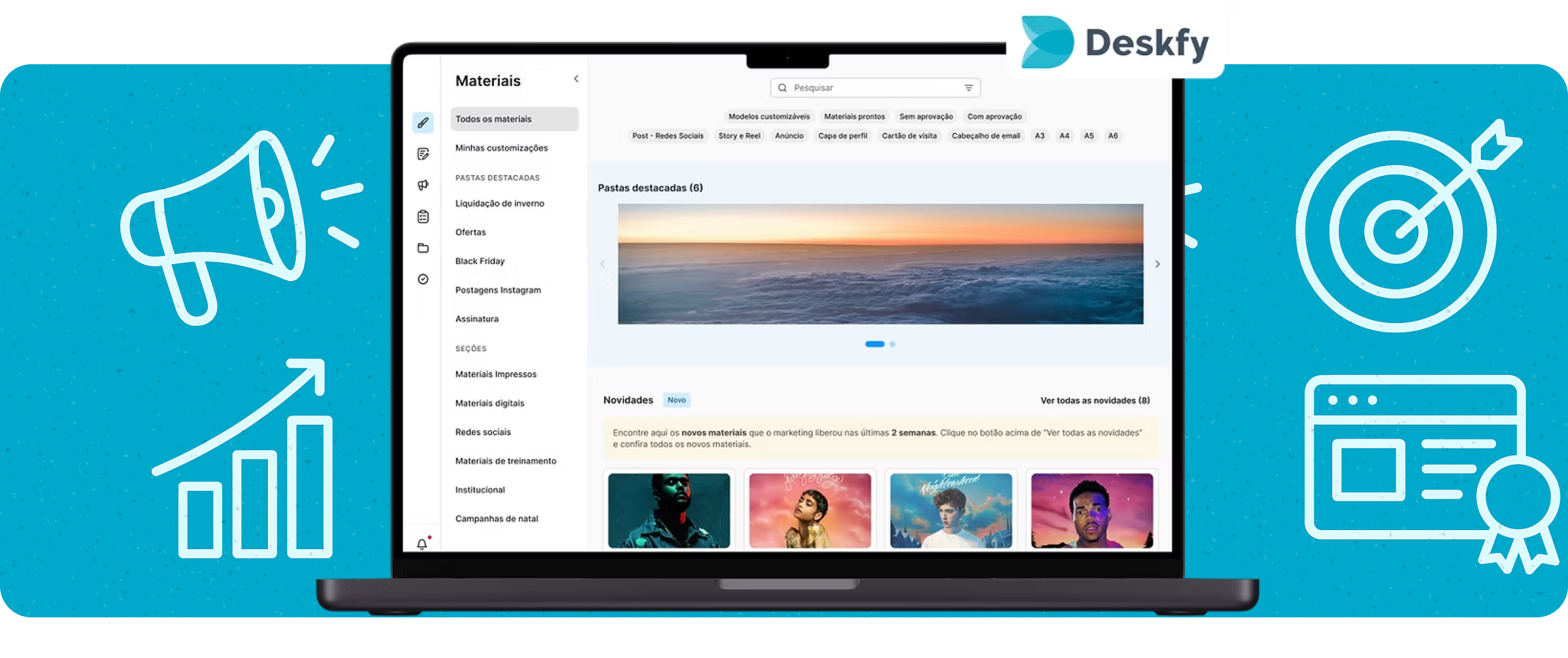This screenshot has width=1568, height=658.
Task: Click the circled checkmark icon
Action: pos(423,280)
